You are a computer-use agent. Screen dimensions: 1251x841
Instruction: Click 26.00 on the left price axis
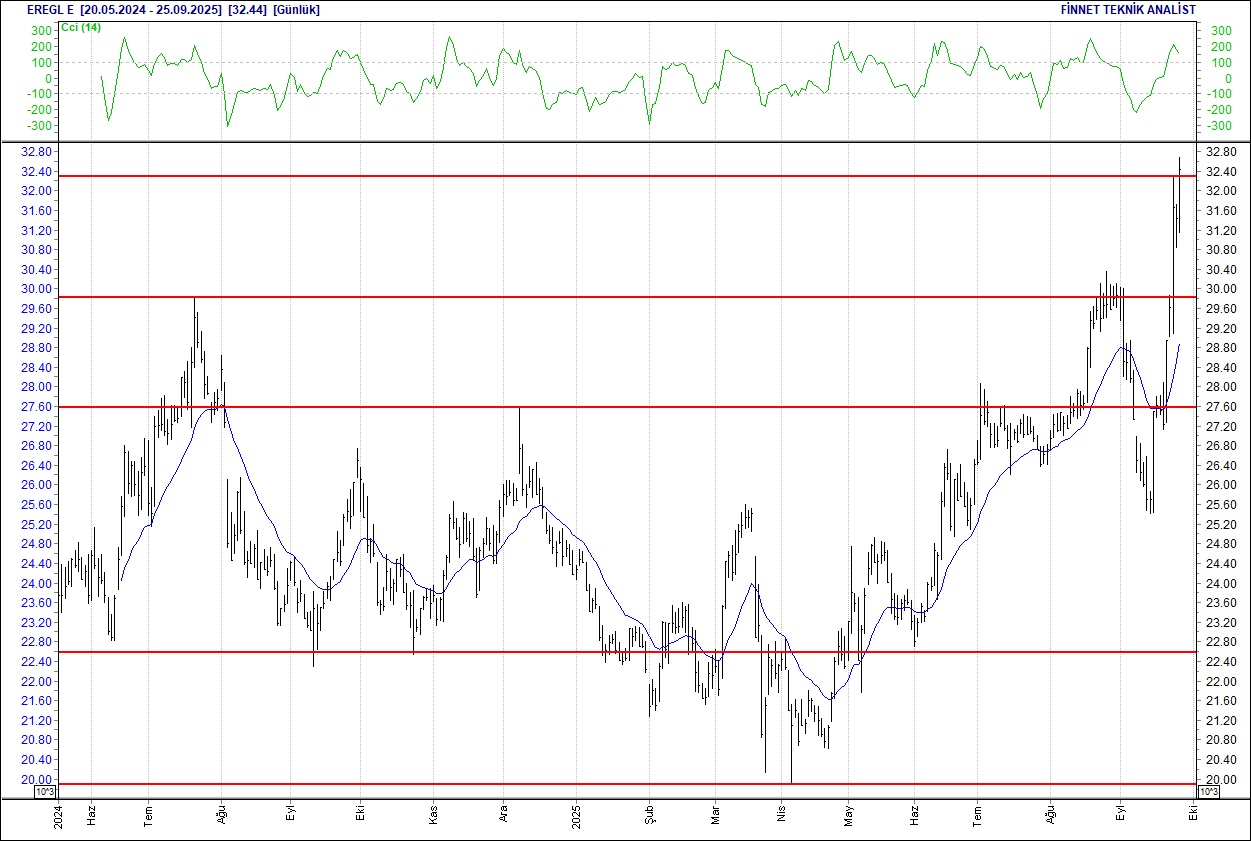37,485
